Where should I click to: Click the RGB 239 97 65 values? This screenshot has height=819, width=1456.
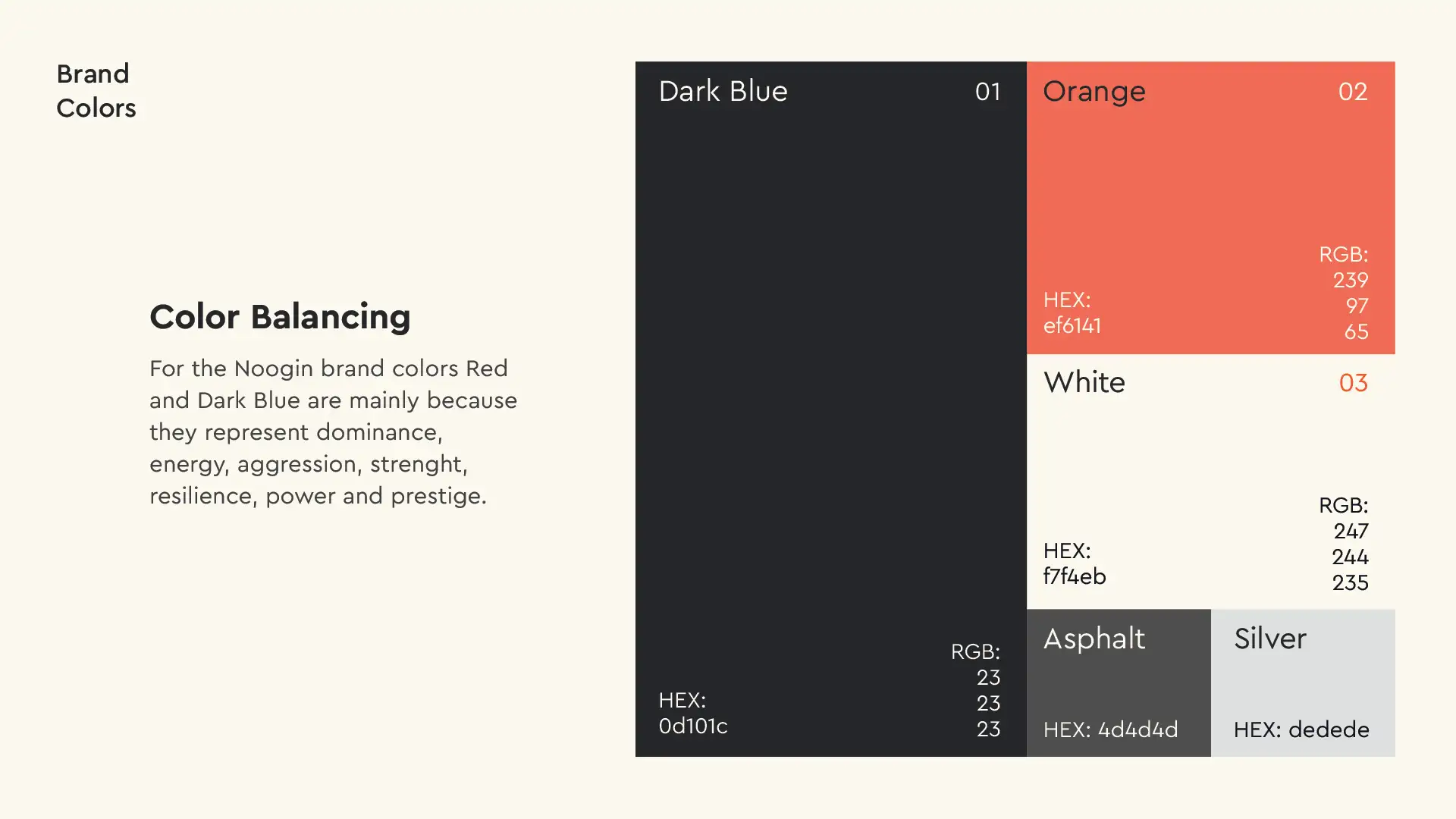click(x=1344, y=293)
